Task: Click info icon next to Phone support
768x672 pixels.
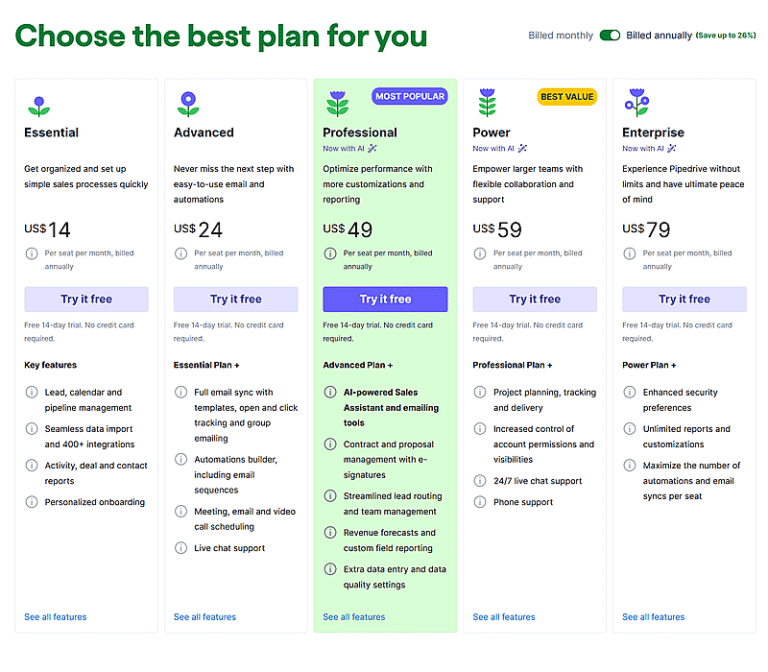Action: tap(480, 502)
